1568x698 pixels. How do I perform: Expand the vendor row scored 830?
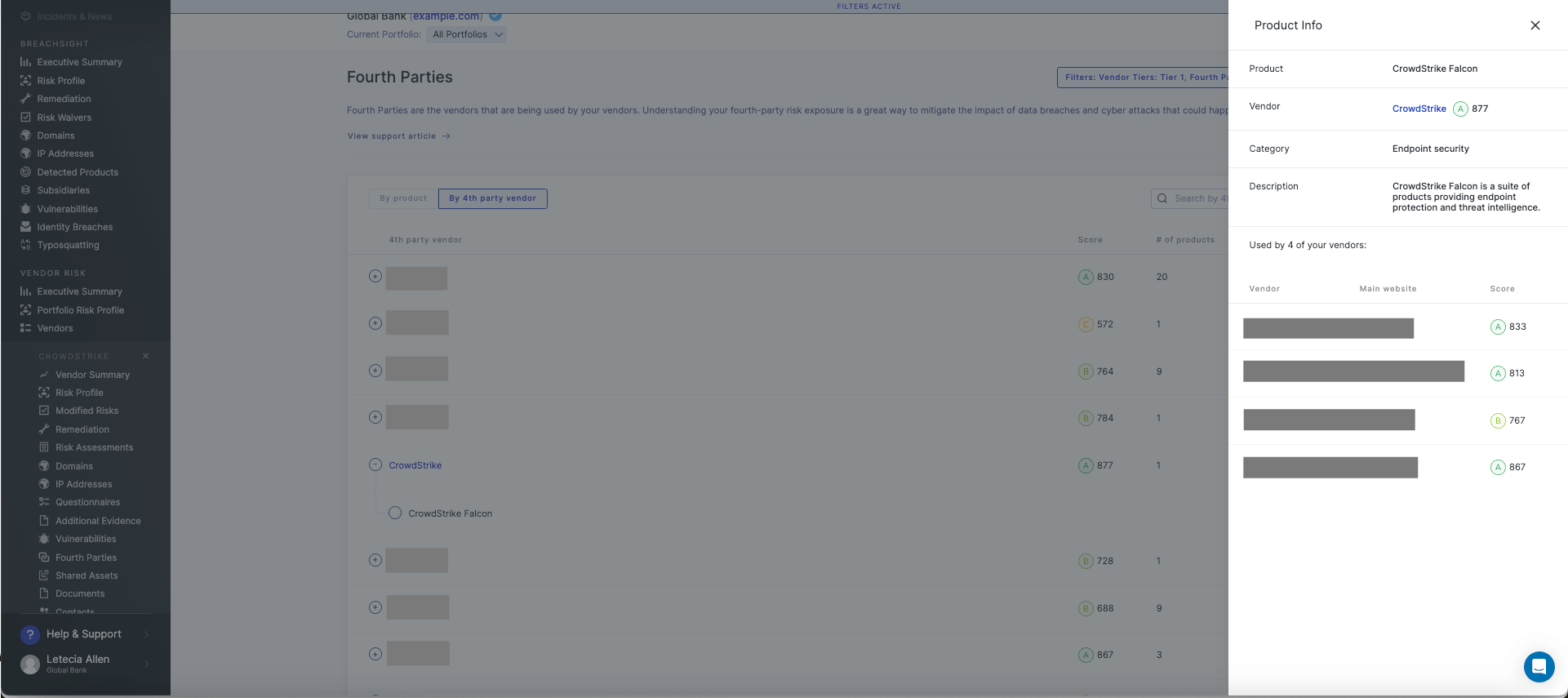[375, 276]
